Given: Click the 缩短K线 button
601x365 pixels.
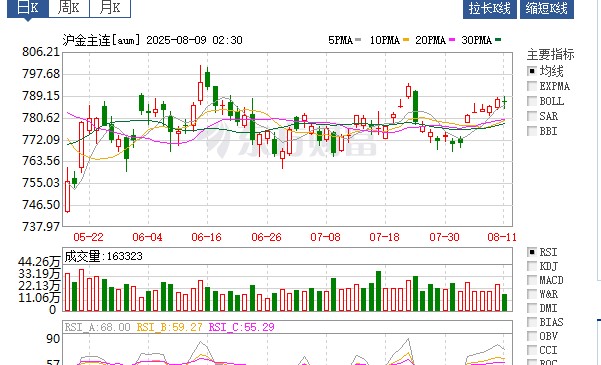Looking at the screenshot, I should pyautogui.click(x=547, y=8).
